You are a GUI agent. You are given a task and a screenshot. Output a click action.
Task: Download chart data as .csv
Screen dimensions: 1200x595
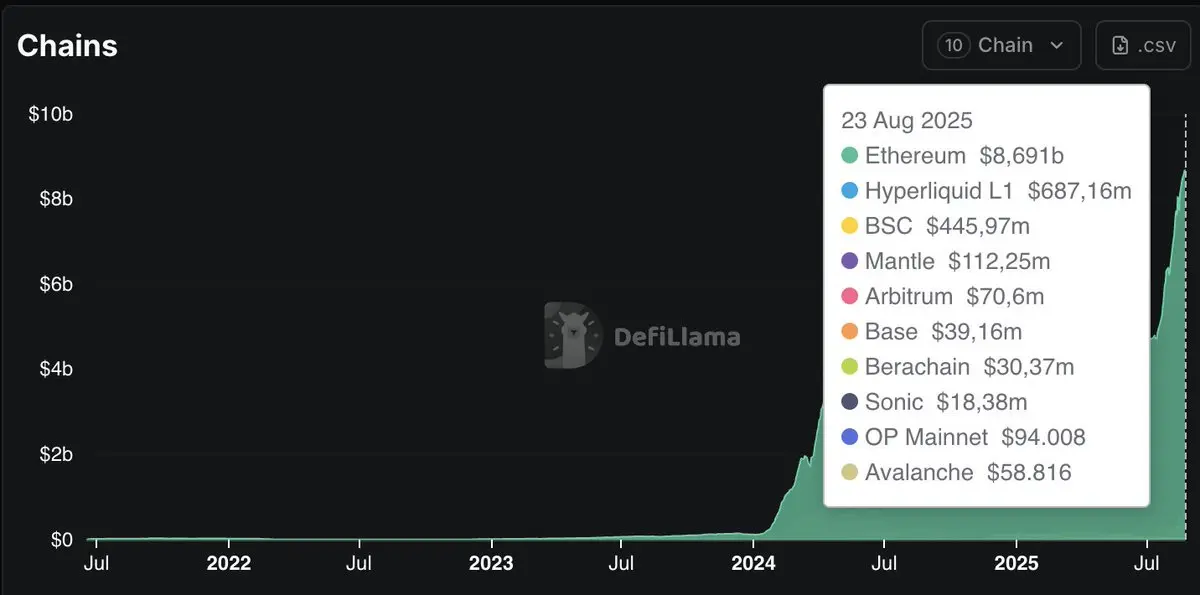(1143, 45)
